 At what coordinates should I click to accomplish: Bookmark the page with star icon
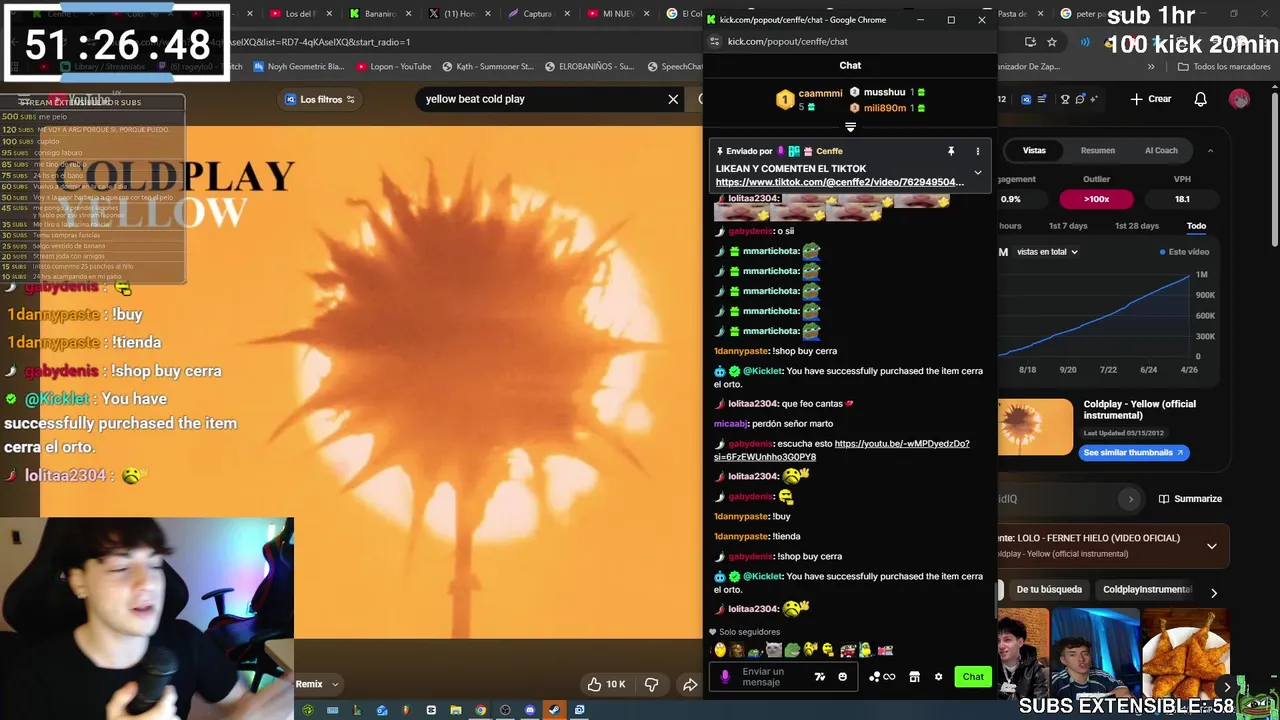tap(1052, 42)
